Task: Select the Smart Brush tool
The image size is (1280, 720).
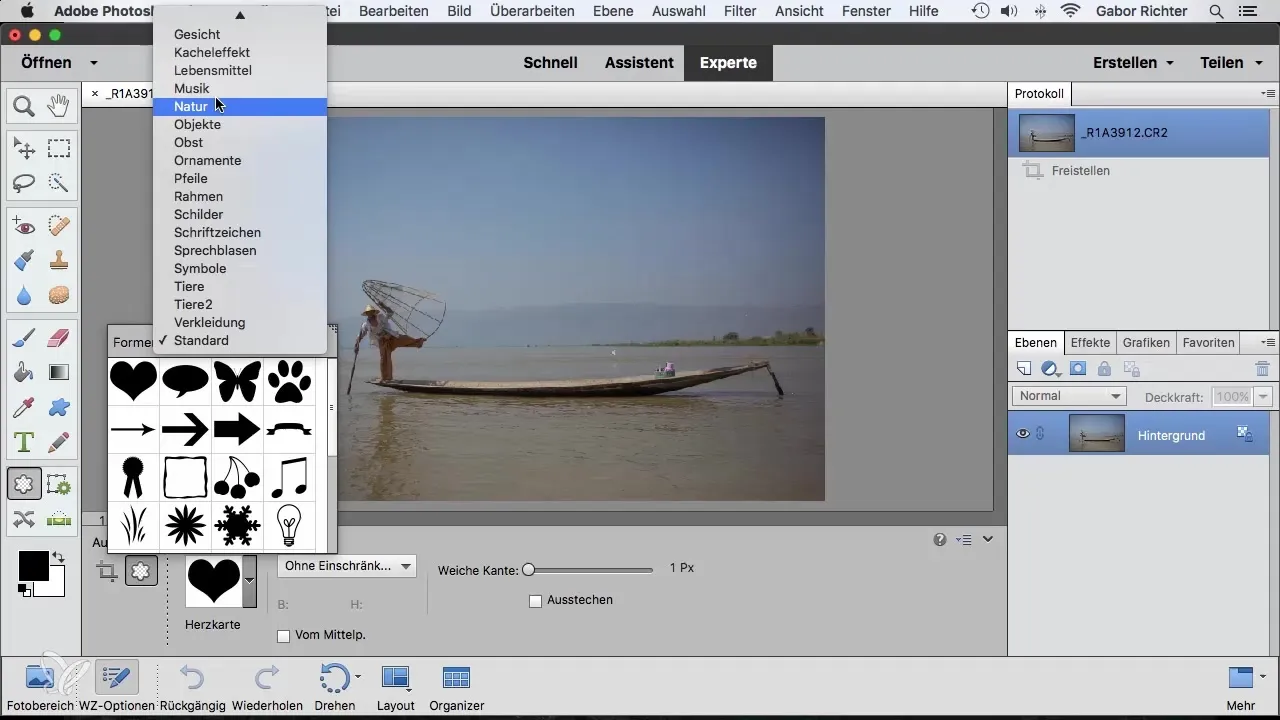Action: [24, 261]
